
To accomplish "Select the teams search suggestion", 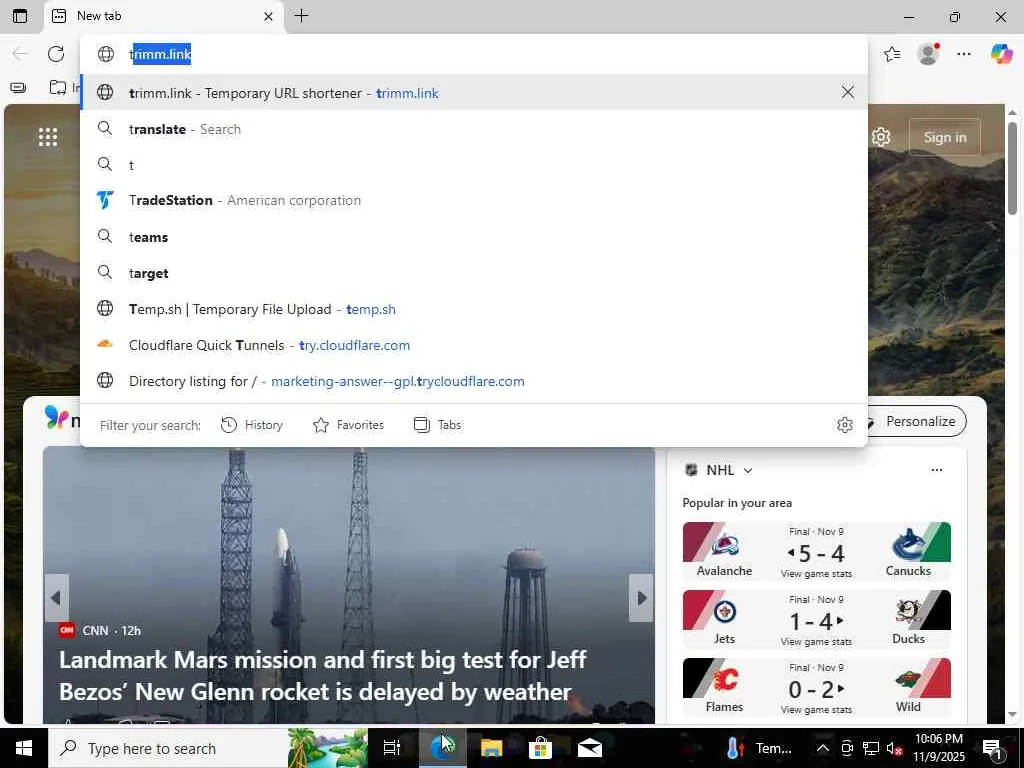I will point(473,237).
